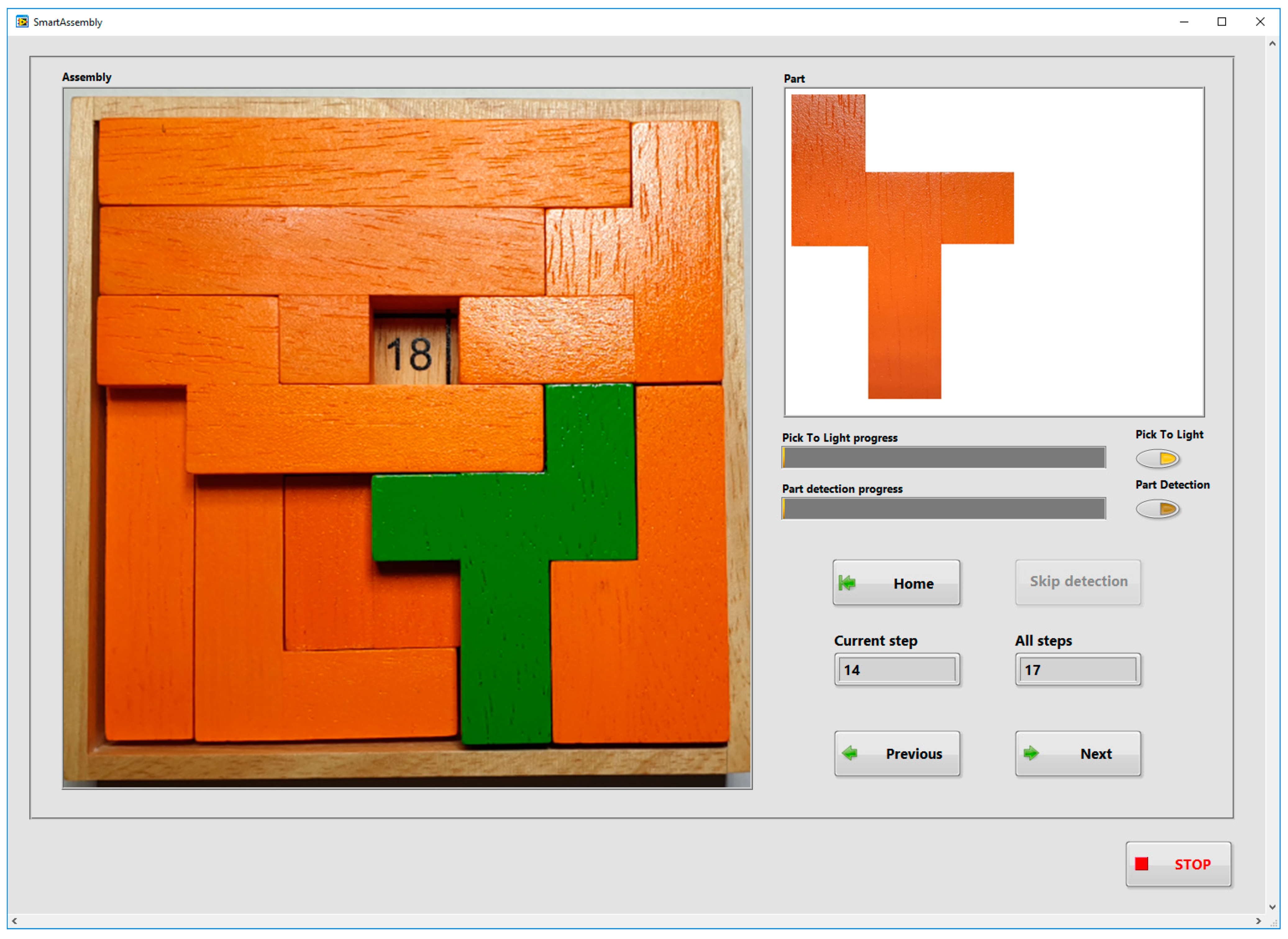The height and width of the screenshot is (939, 1288).
Task: Click the green right arrow on Next
Action: pos(1031,754)
